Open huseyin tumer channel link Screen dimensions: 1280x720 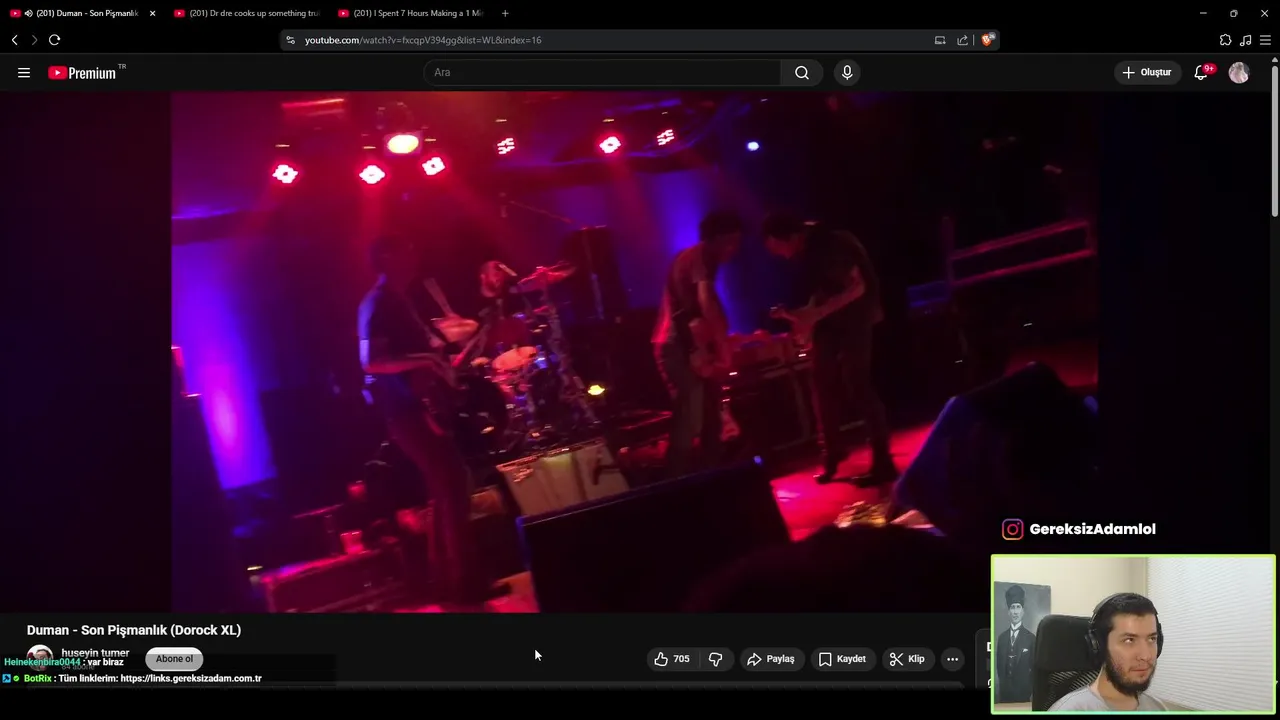[x=95, y=653]
